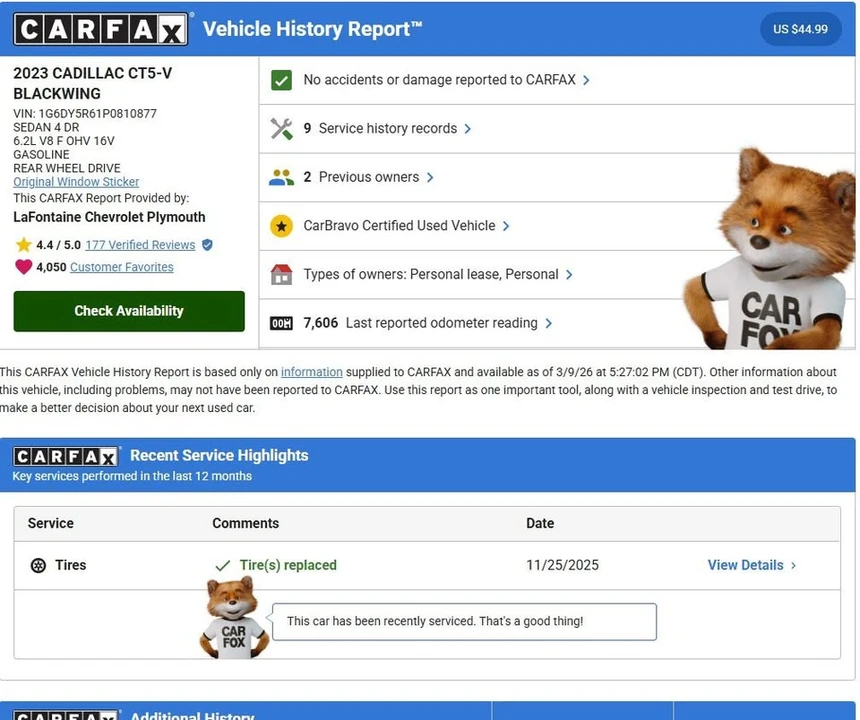The height and width of the screenshot is (720, 860).
Task: Click the small Car Fox mascot near speech bubble
Action: tap(234, 618)
